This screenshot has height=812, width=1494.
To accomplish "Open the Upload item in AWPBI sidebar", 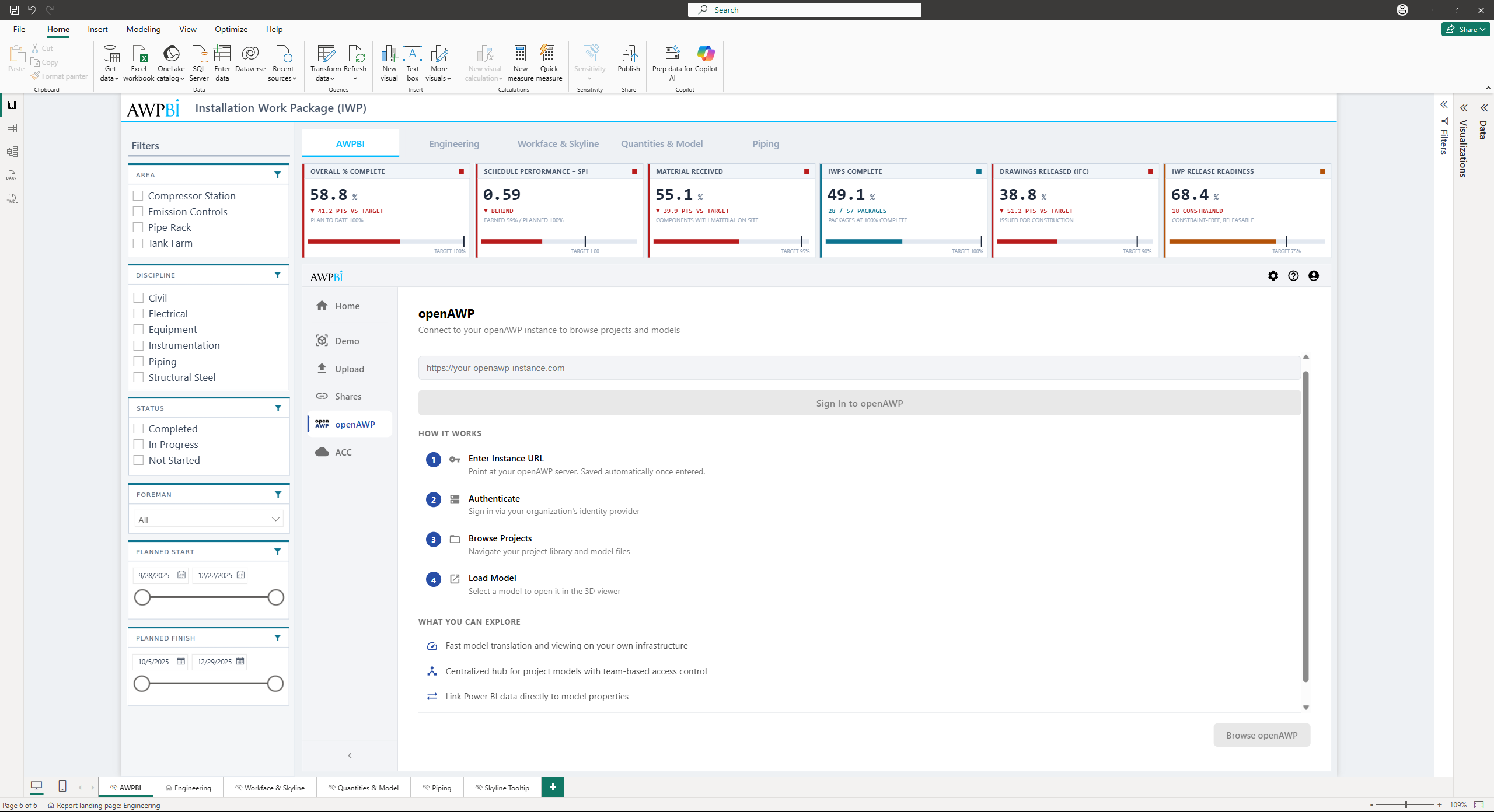I will 350,369.
